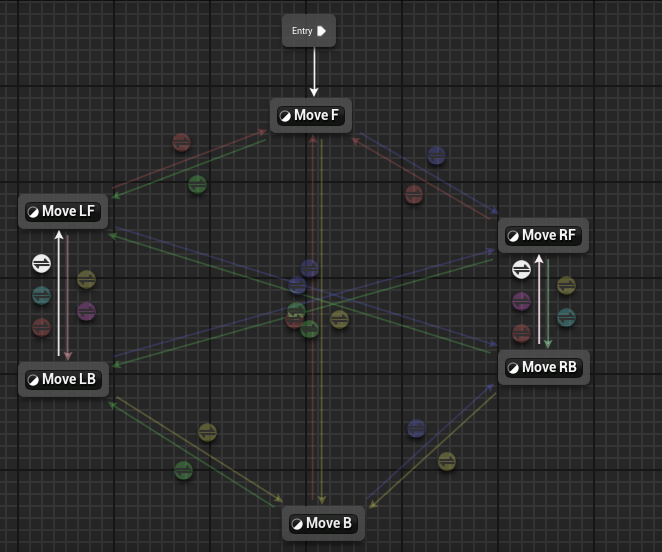Image resolution: width=662 pixels, height=552 pixels.
Task: Select the Move B state node
Action: click(323, 523)
